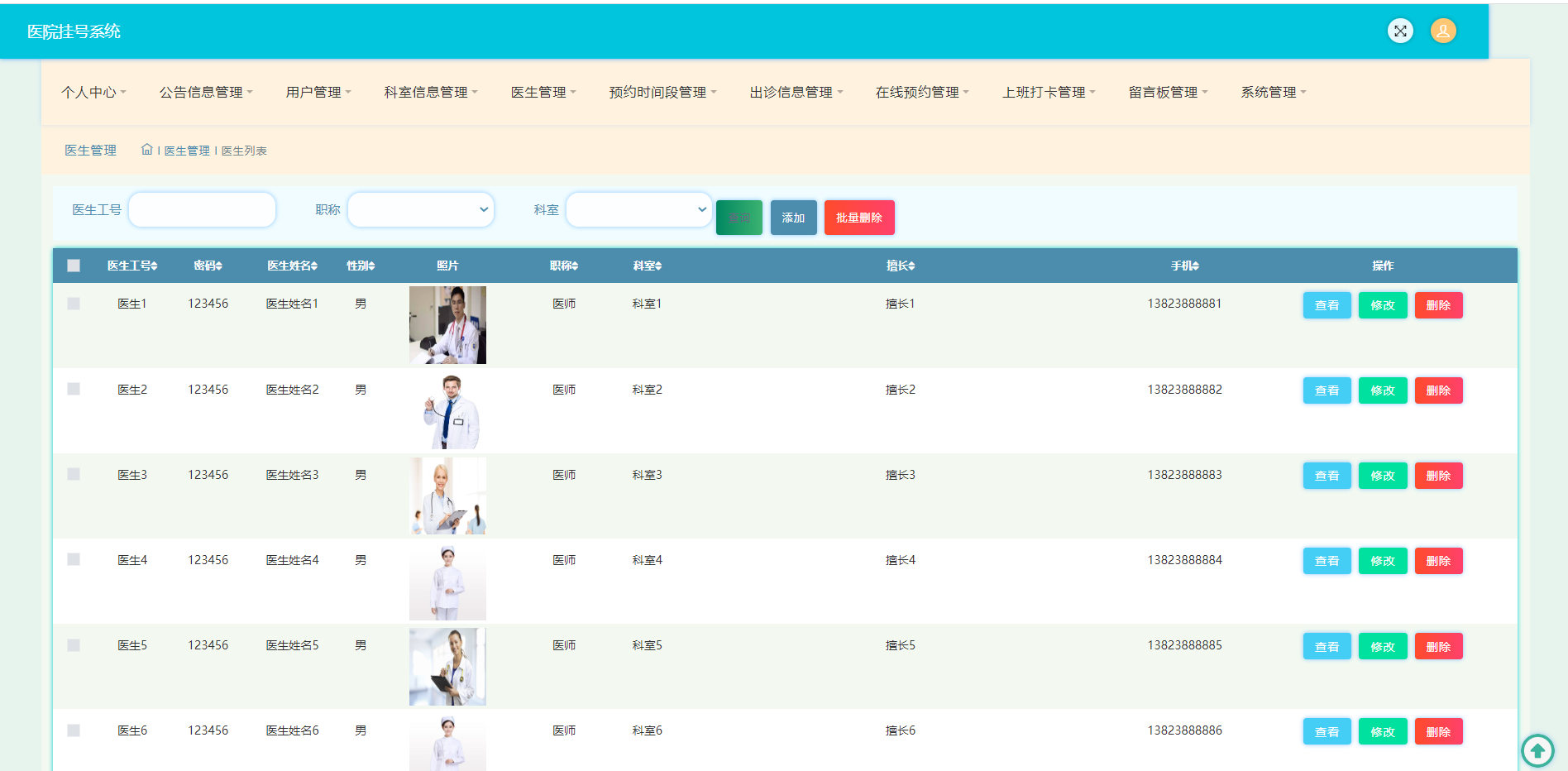This screenshot has height=771, width=1568.
Task: Check the checkbox for row 医生4
Action: 74,559
